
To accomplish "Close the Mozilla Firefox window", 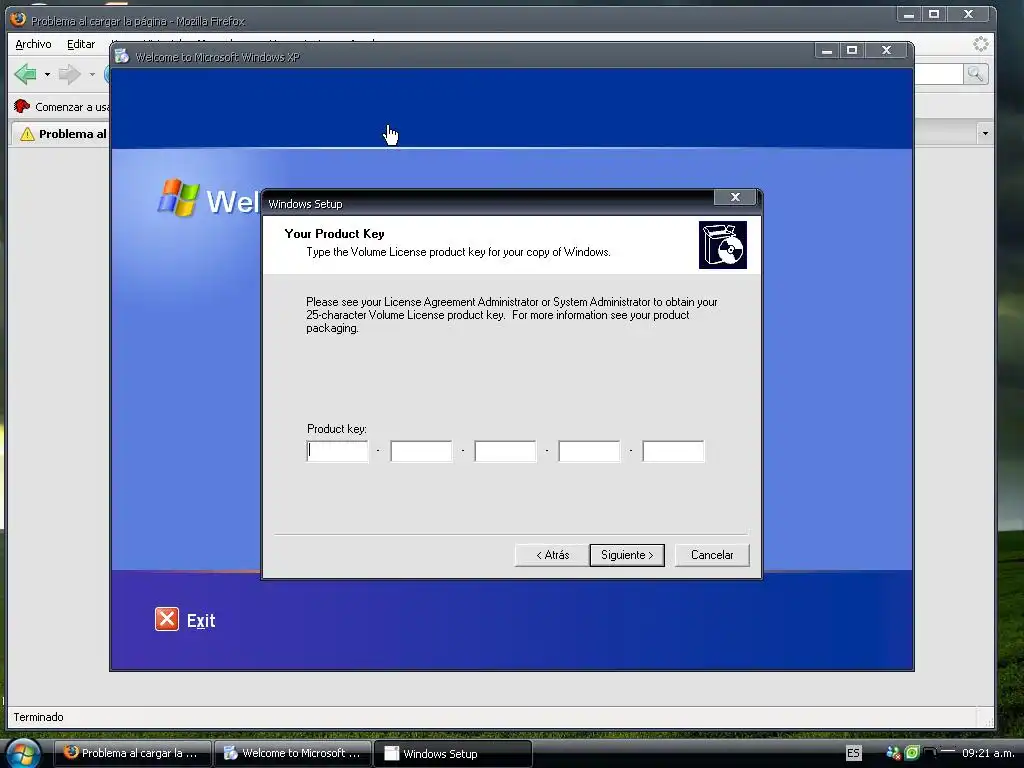I will pyautogui.click(x=968, y=14).
